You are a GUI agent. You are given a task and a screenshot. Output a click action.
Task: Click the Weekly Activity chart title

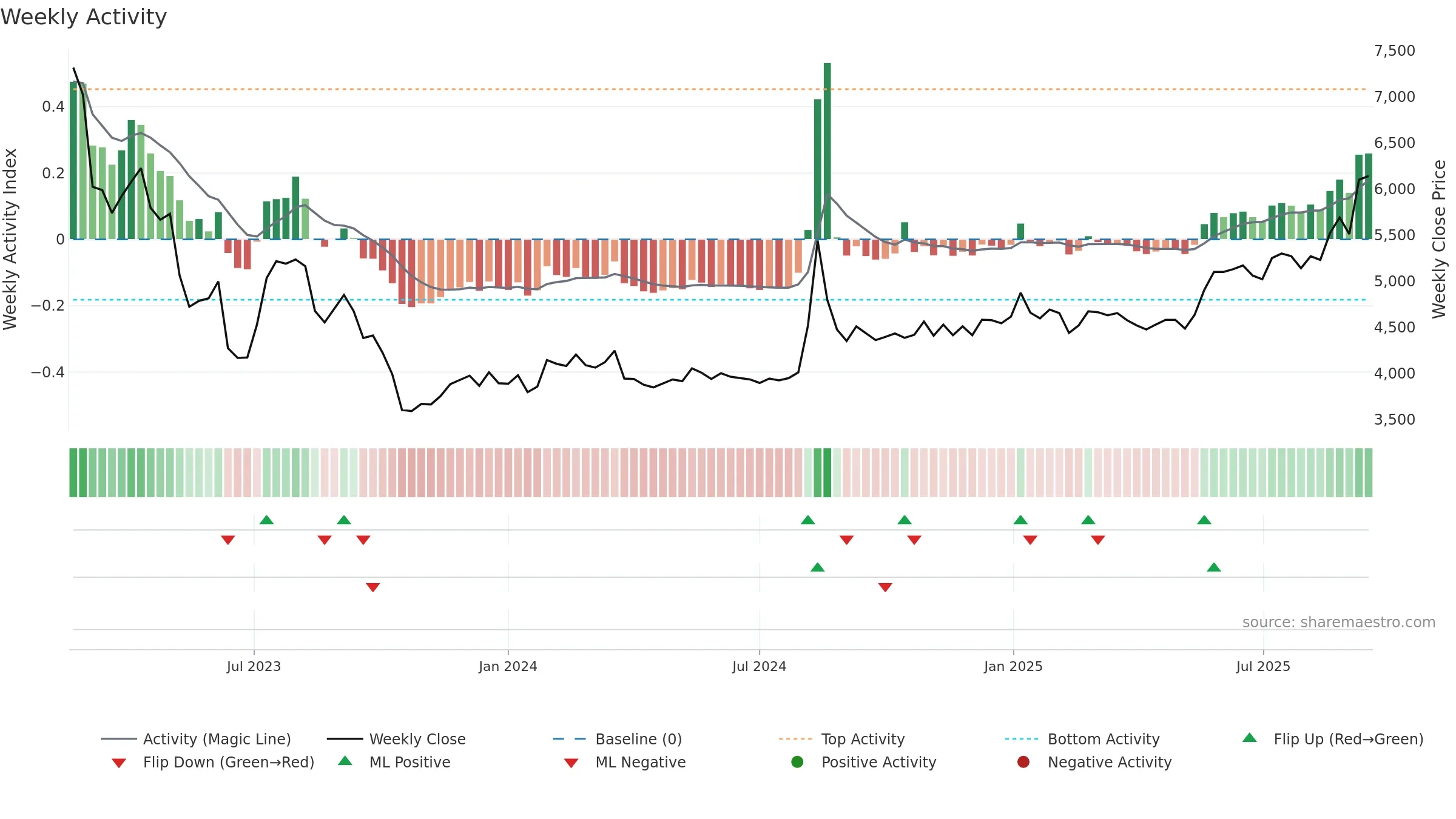coord(84,17)
